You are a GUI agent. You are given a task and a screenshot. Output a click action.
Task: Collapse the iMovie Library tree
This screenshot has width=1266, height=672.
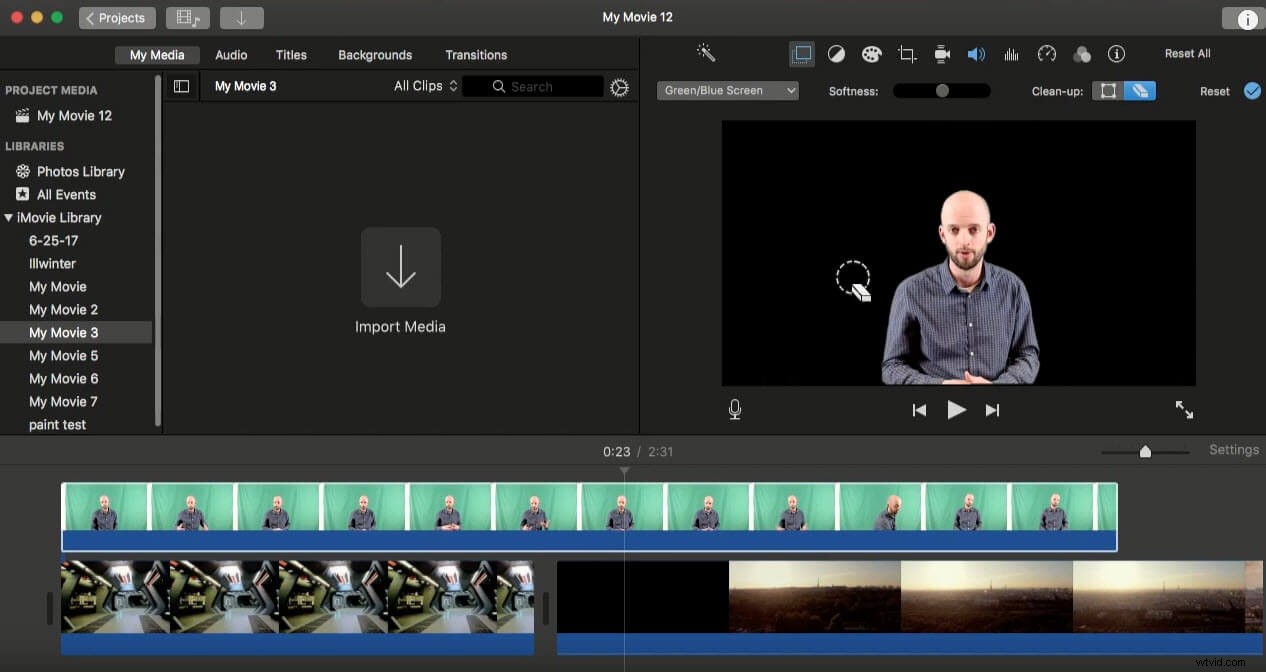[8, 217]
